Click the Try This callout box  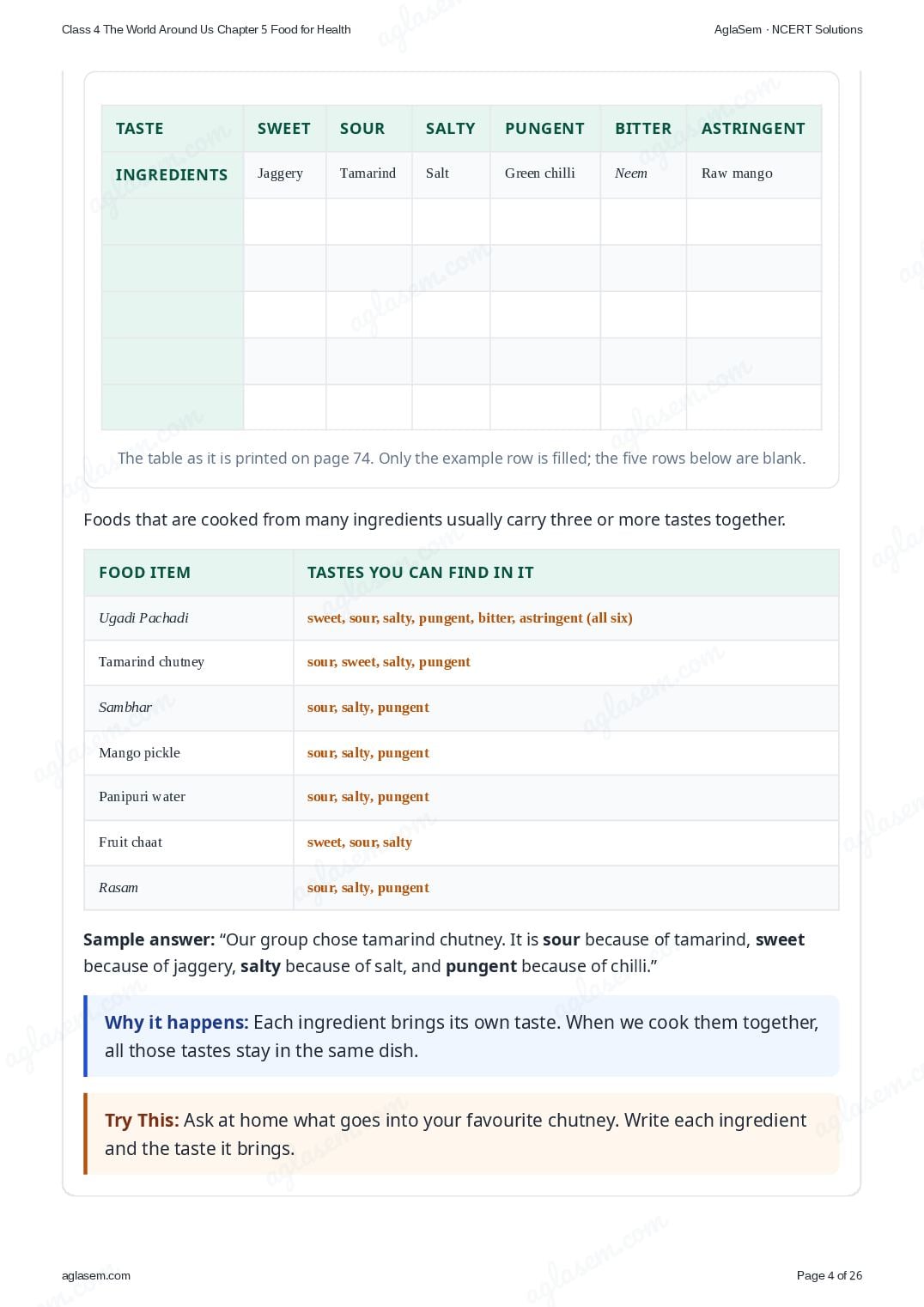(461, 1134)
